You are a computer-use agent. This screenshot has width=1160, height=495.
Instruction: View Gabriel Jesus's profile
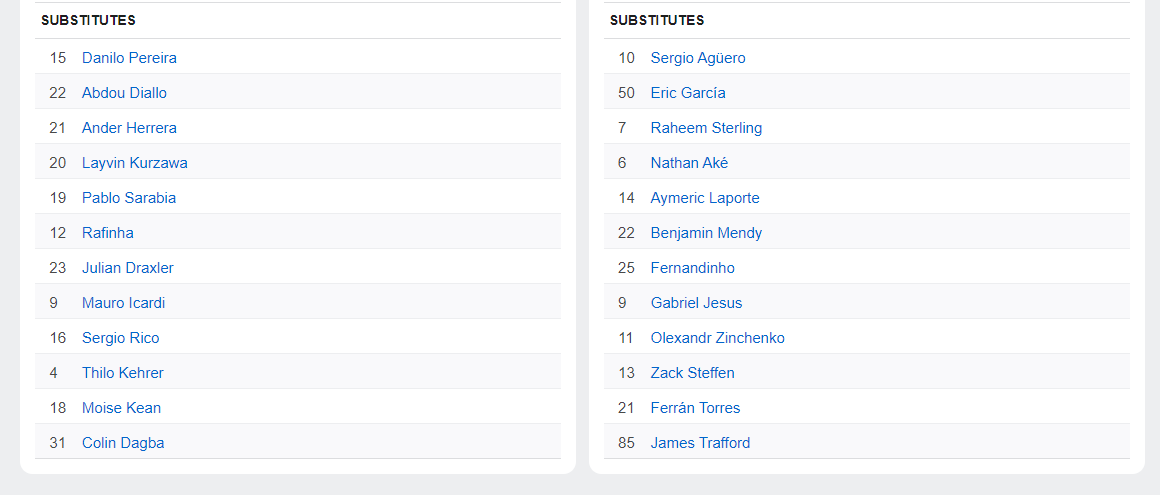(x=696, y=303)
